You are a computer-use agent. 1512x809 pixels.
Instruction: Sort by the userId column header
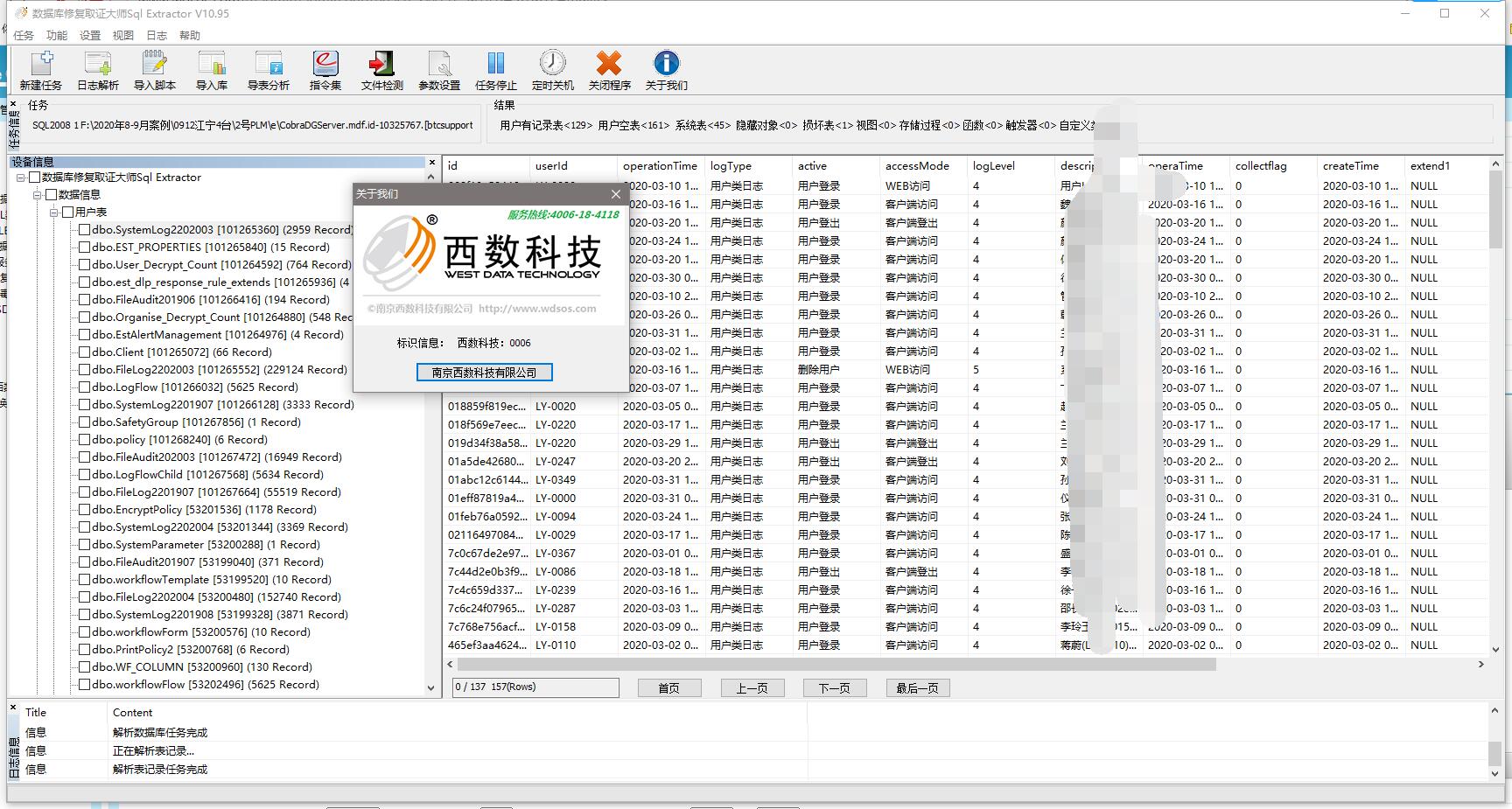(x=574, y=166)
